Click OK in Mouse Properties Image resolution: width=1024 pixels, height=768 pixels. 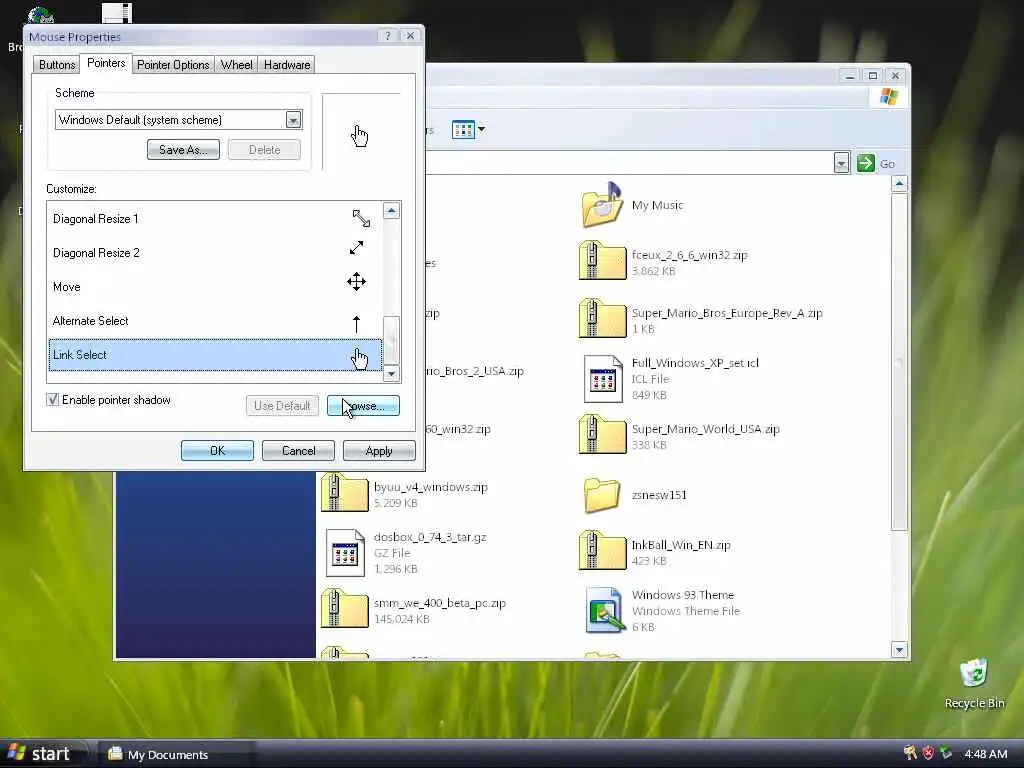pos(217,451)
